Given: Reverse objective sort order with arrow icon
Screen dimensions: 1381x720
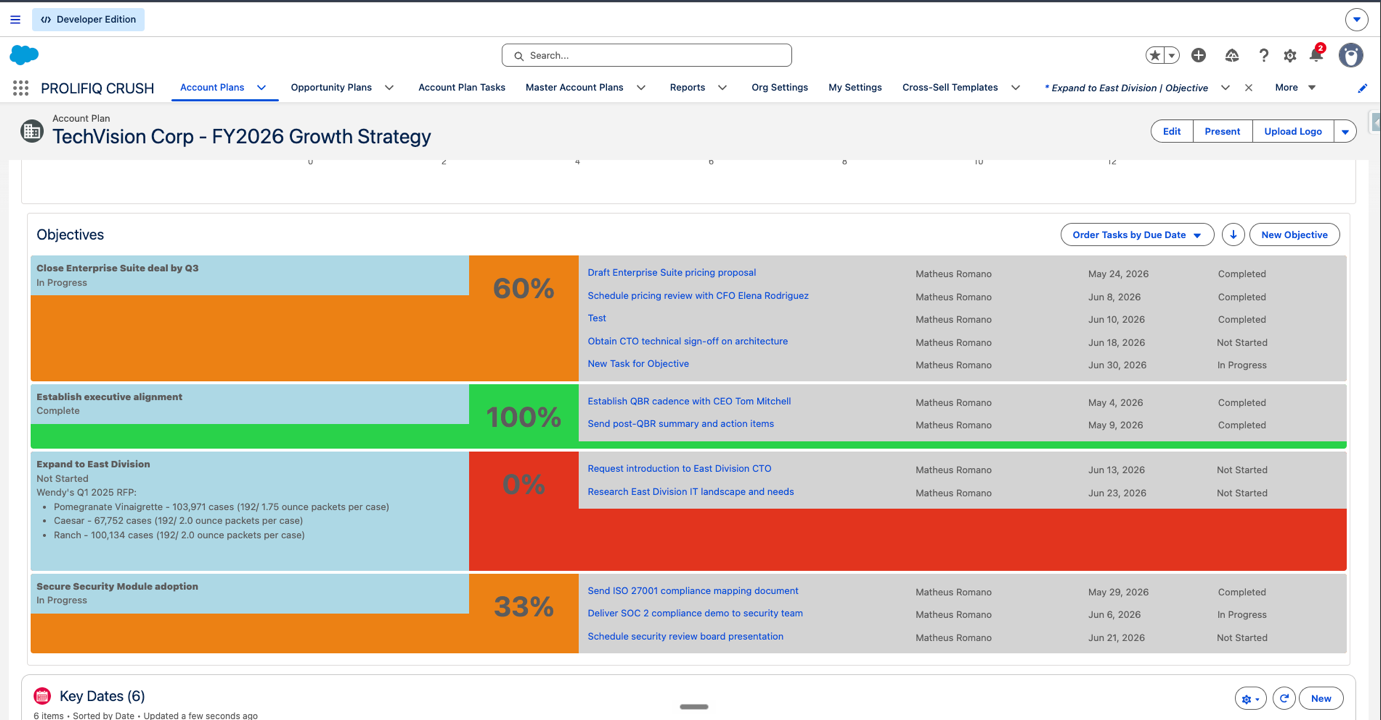Looking at the screenshot, I should click(x=1233, y=235).
